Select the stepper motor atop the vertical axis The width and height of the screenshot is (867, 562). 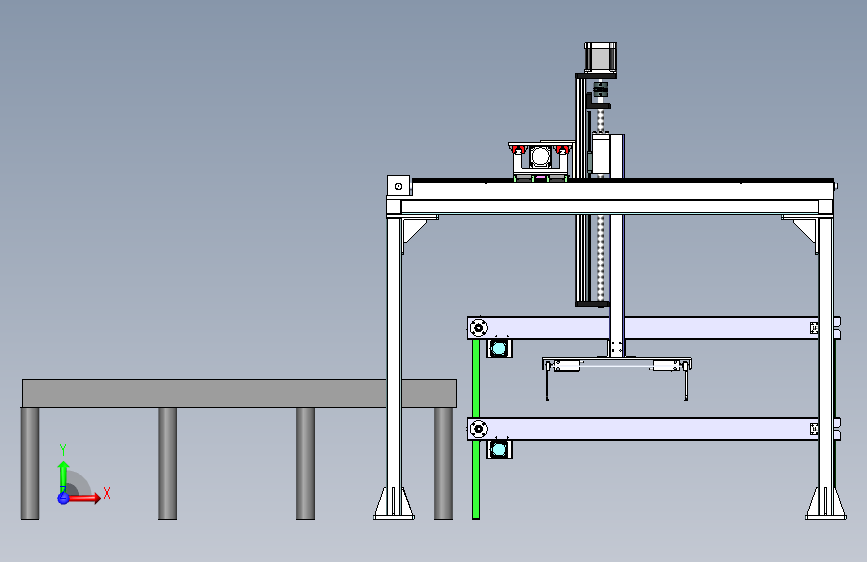(x=600, y=58)
